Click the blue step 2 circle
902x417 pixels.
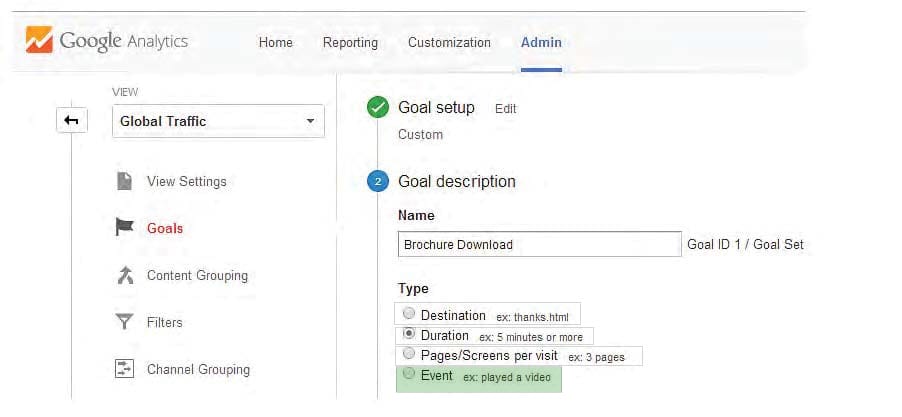tap(378, 182)
